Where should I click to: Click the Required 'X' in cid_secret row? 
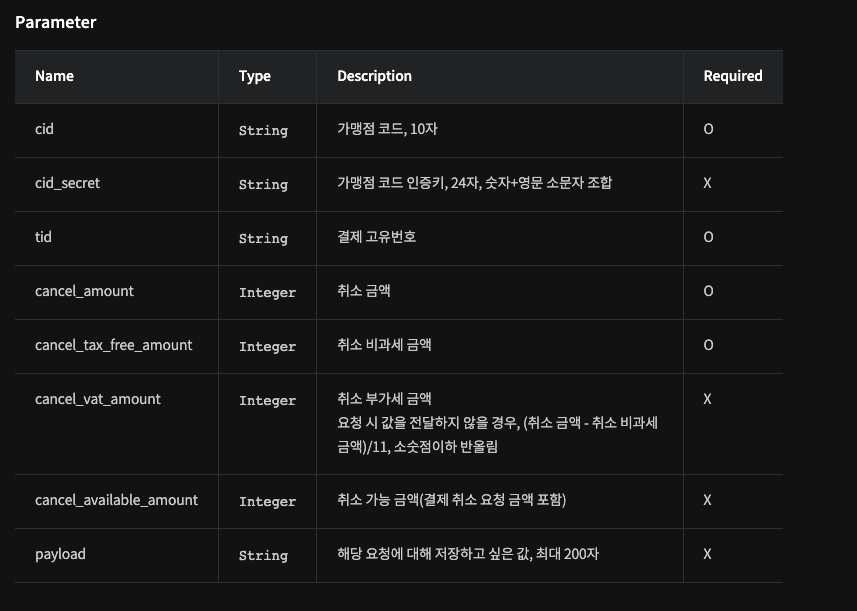pos(707,183)
